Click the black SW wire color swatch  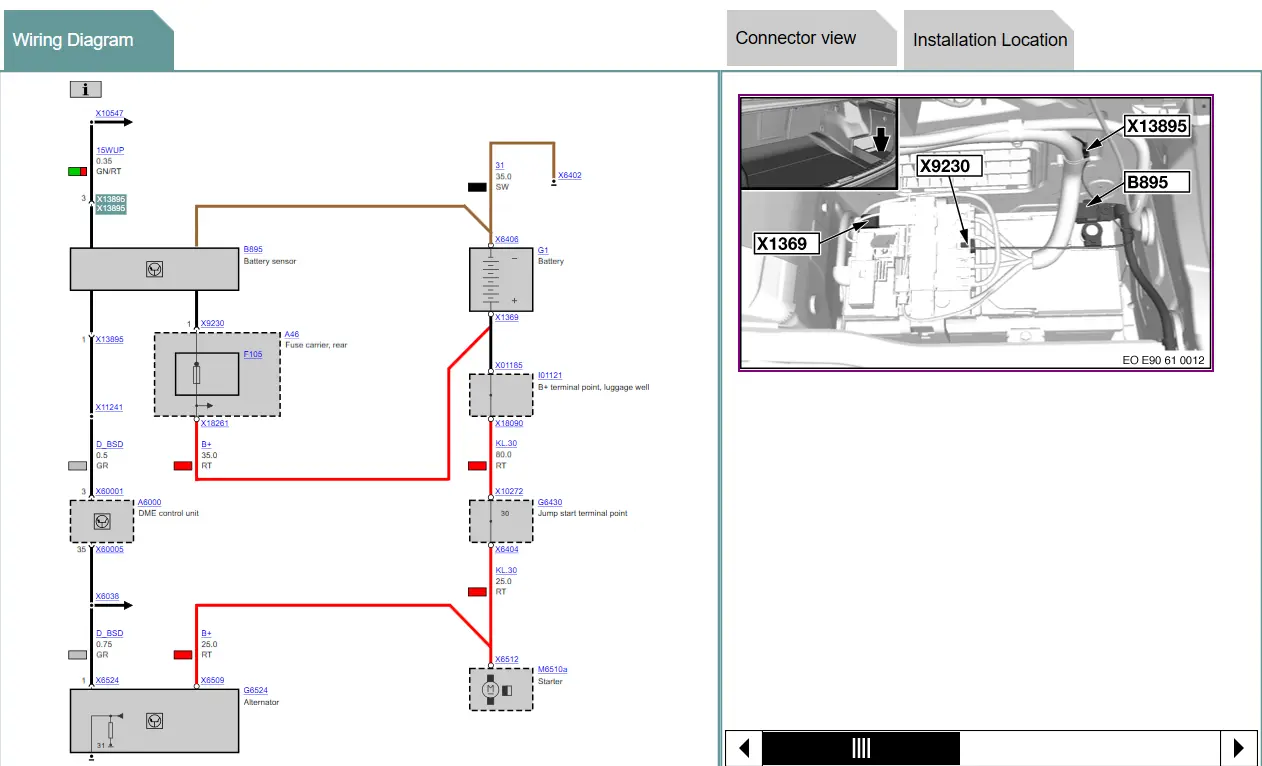click(x=477, y=187)
